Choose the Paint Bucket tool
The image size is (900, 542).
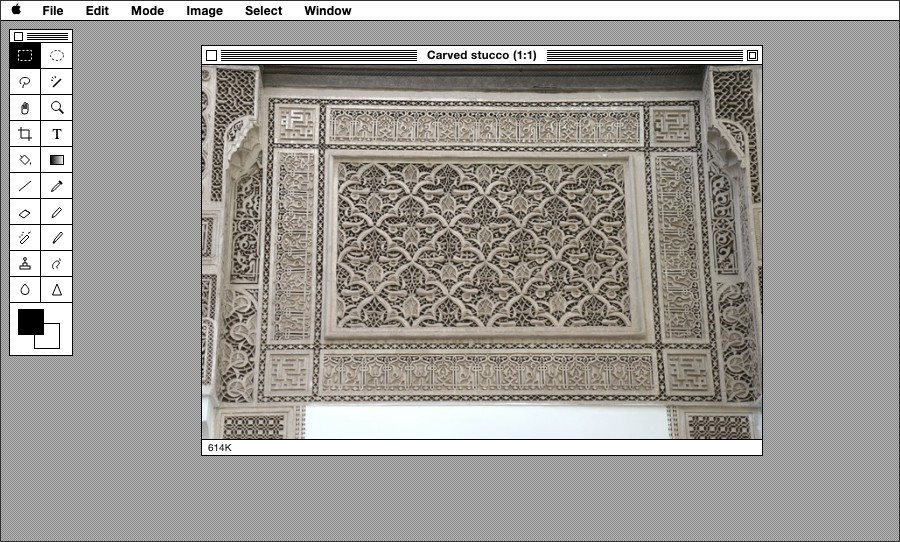25,160
